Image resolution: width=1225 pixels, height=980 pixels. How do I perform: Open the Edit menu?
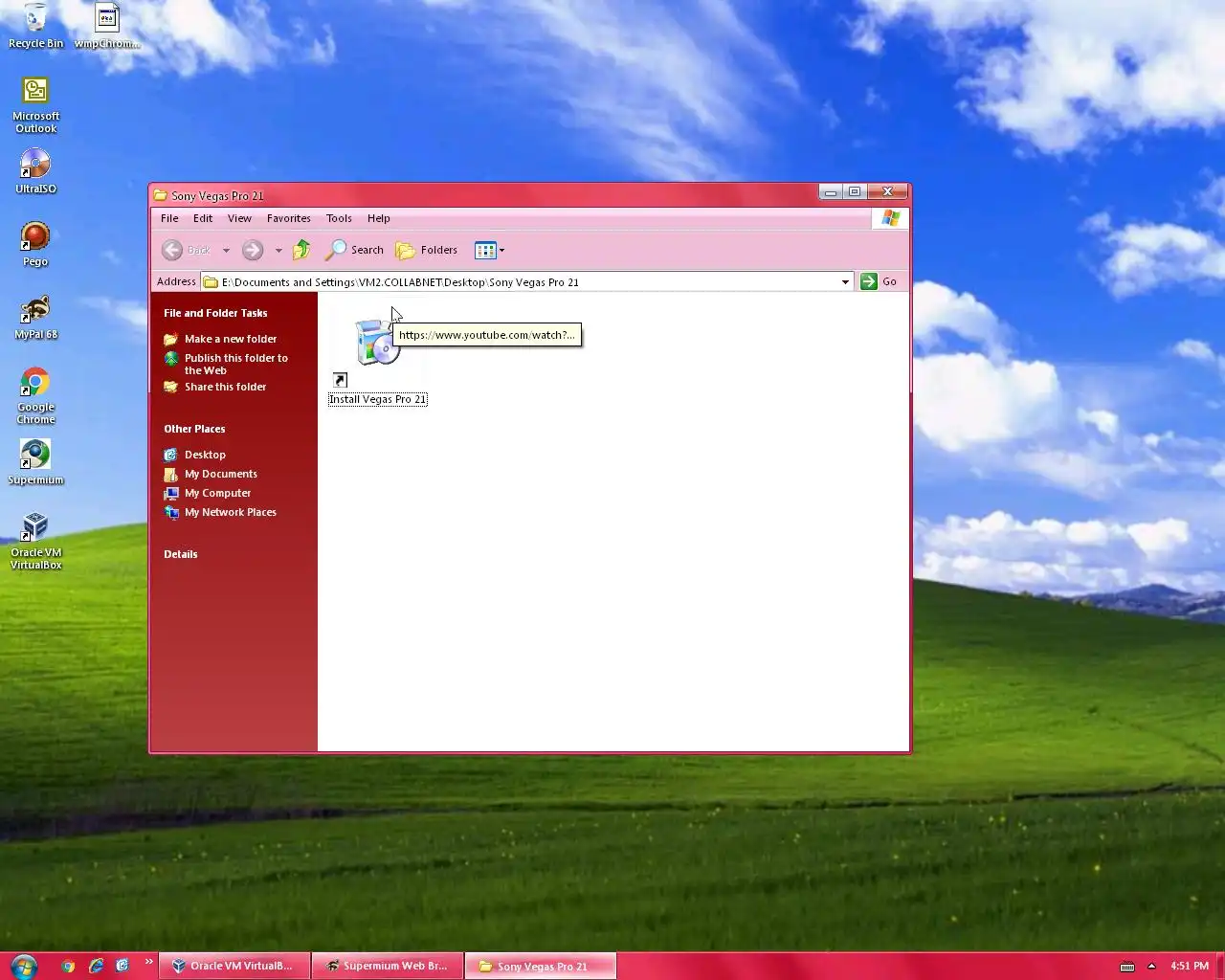tap(203, 218)
